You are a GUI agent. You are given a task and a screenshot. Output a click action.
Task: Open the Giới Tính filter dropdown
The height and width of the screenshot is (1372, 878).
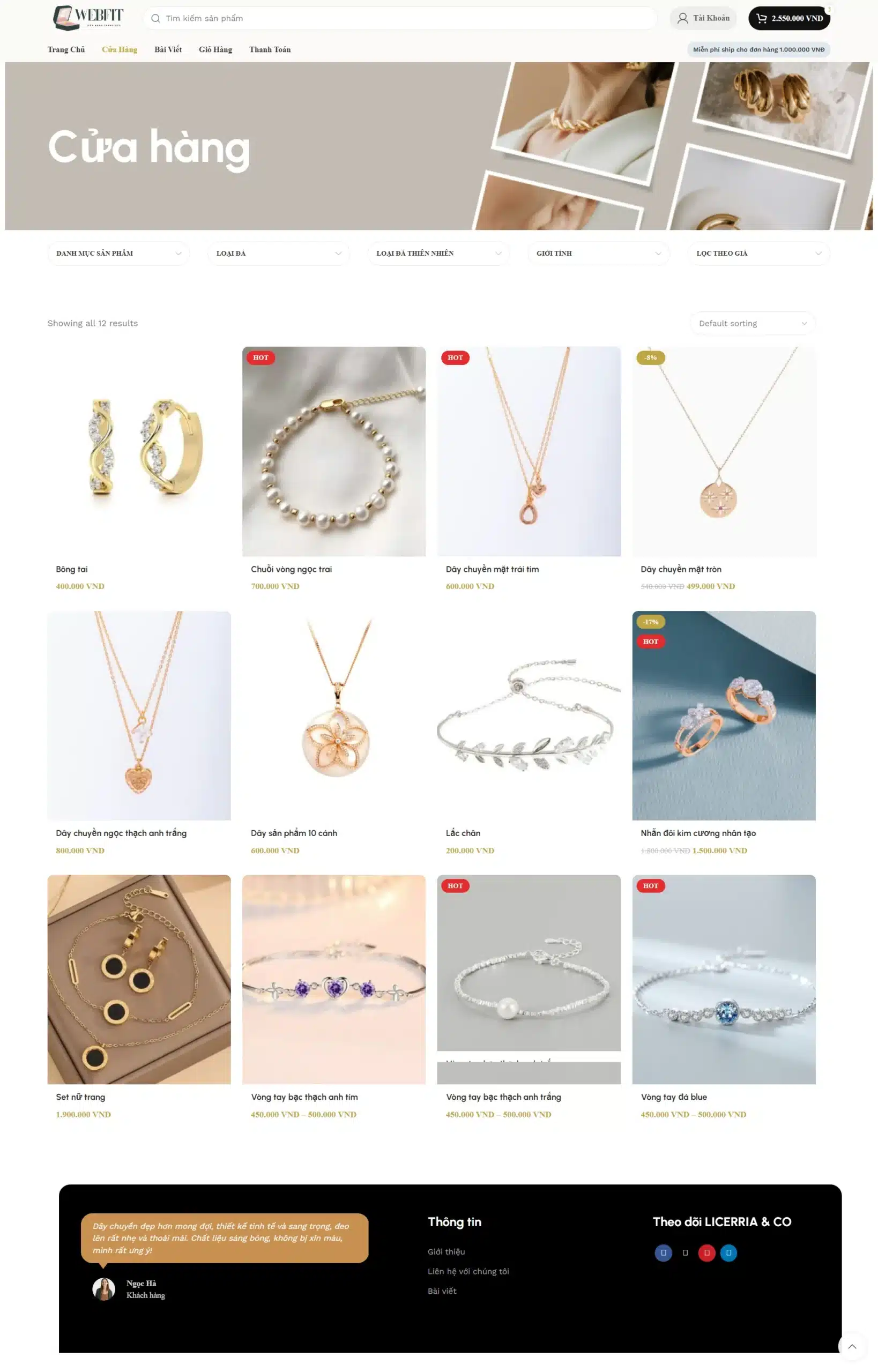tap(599, 253)
